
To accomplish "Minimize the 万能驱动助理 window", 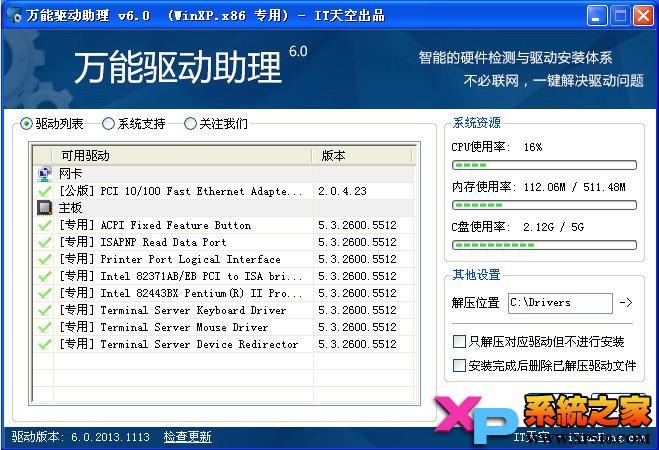I will (x=597, y=16).
